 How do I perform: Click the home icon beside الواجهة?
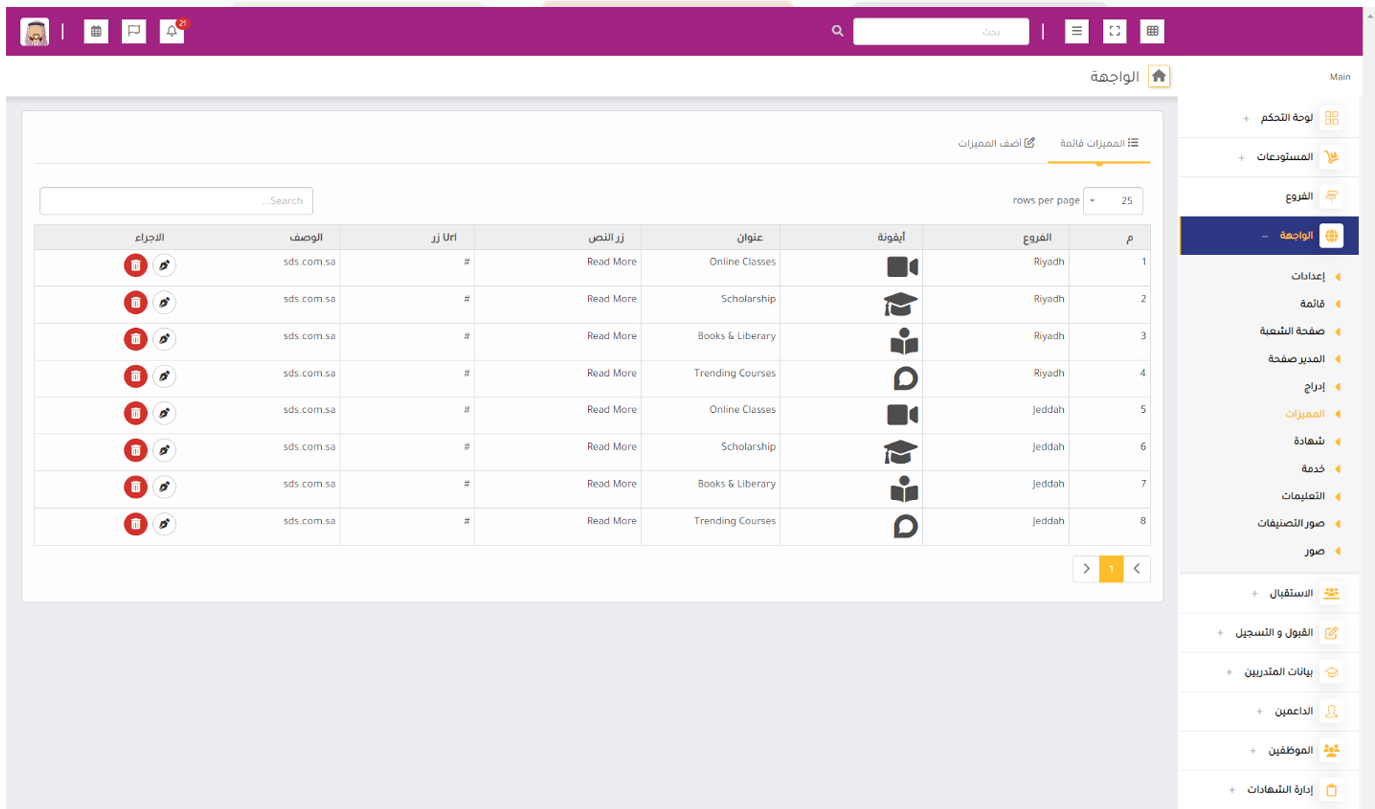(1159, 76)
